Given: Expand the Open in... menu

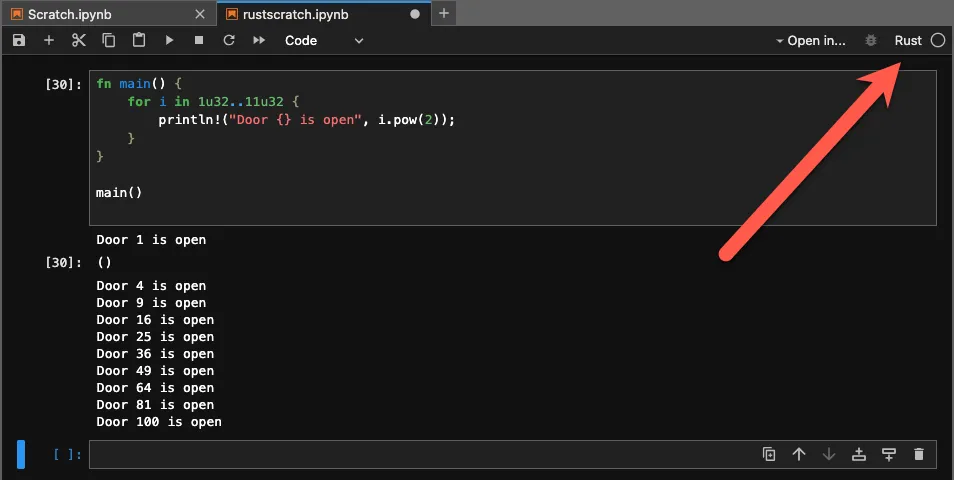Looking at the screenshot, I should click(x=810, y=41).
